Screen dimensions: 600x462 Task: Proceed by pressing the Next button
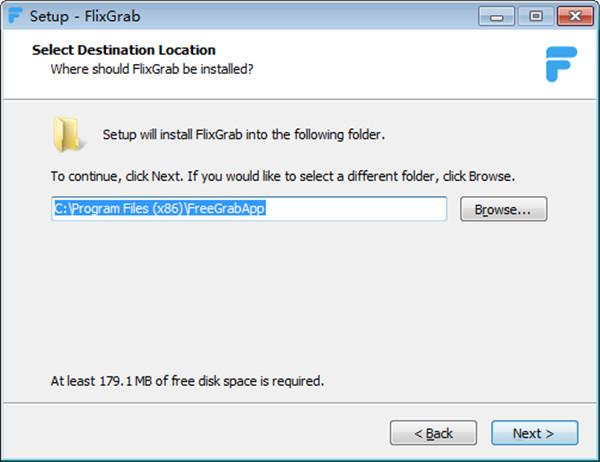tap(534, 433)
